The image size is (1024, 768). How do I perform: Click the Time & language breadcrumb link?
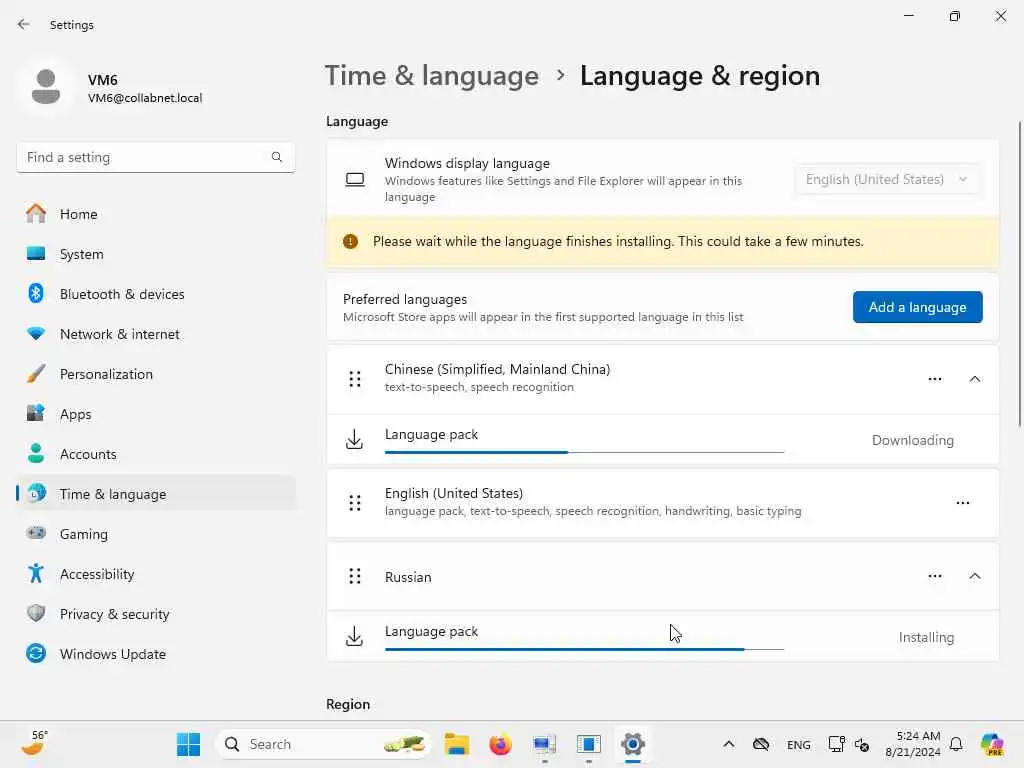tap(432, 76)
